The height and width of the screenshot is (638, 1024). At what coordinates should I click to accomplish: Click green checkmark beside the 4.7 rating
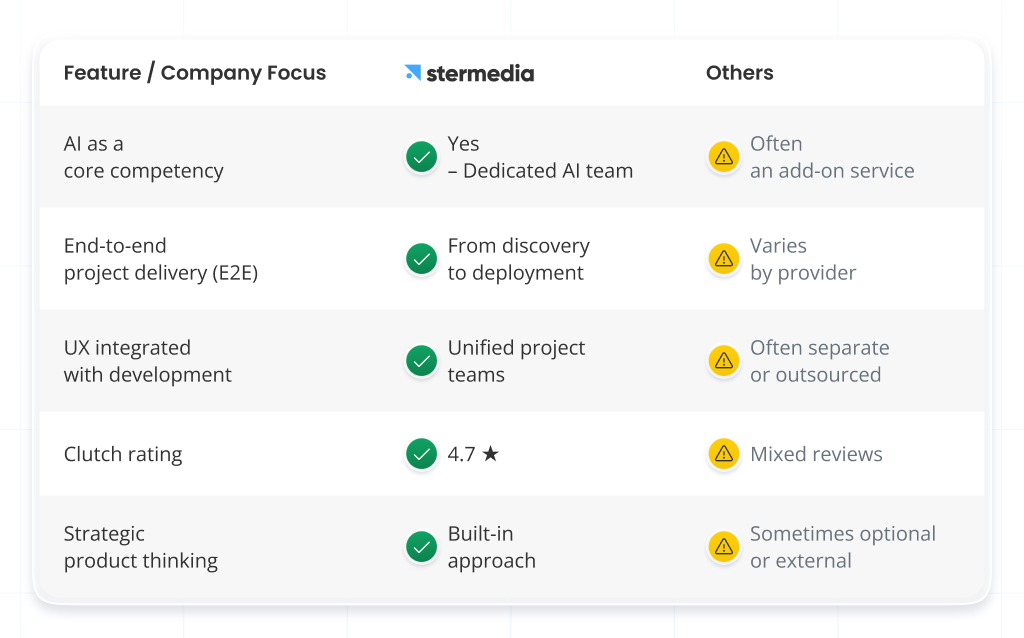[422, 454]
